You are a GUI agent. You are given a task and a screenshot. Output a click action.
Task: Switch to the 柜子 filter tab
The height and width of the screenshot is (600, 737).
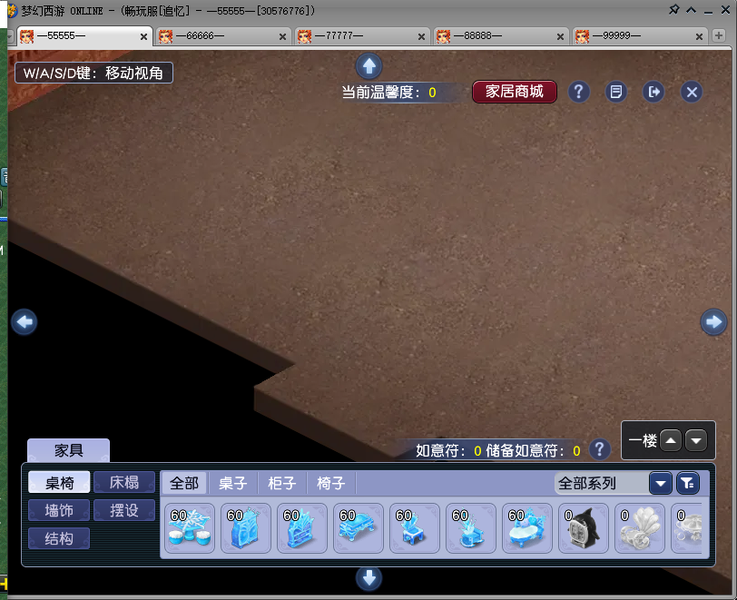pos(282,483)
